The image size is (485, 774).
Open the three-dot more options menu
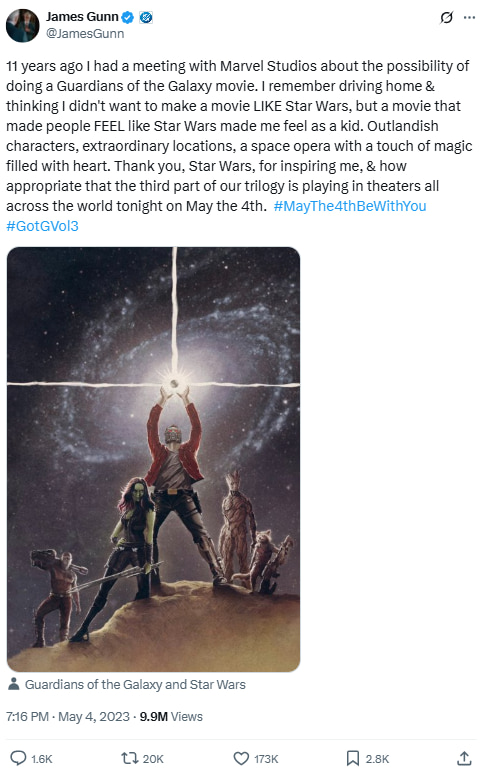pos(469,18)
